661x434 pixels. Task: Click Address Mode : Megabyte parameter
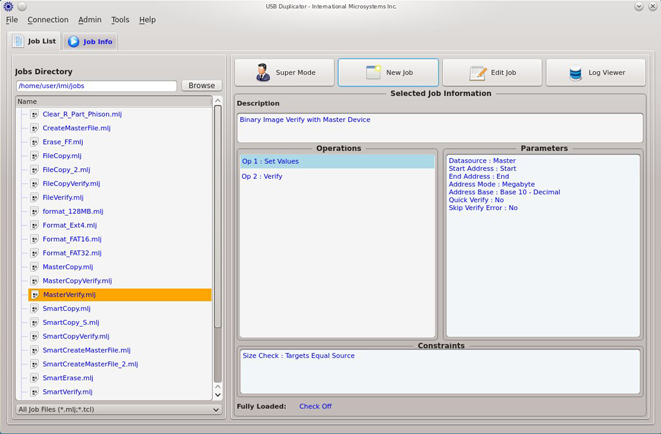[492, 184]
